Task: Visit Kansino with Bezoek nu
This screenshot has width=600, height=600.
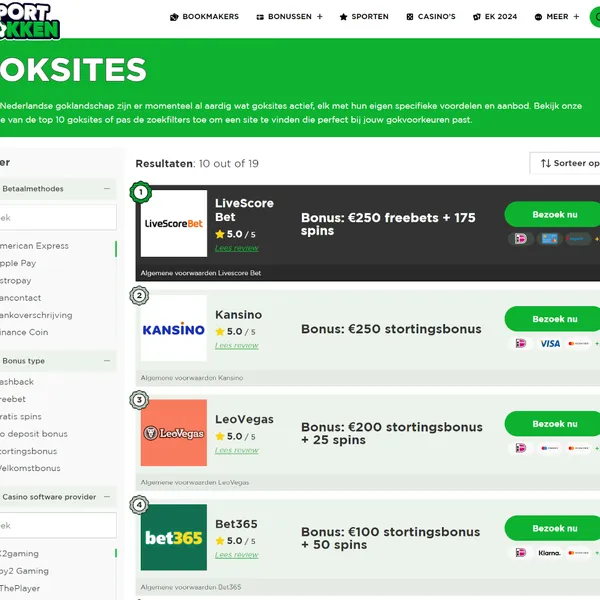Action: 553,319
